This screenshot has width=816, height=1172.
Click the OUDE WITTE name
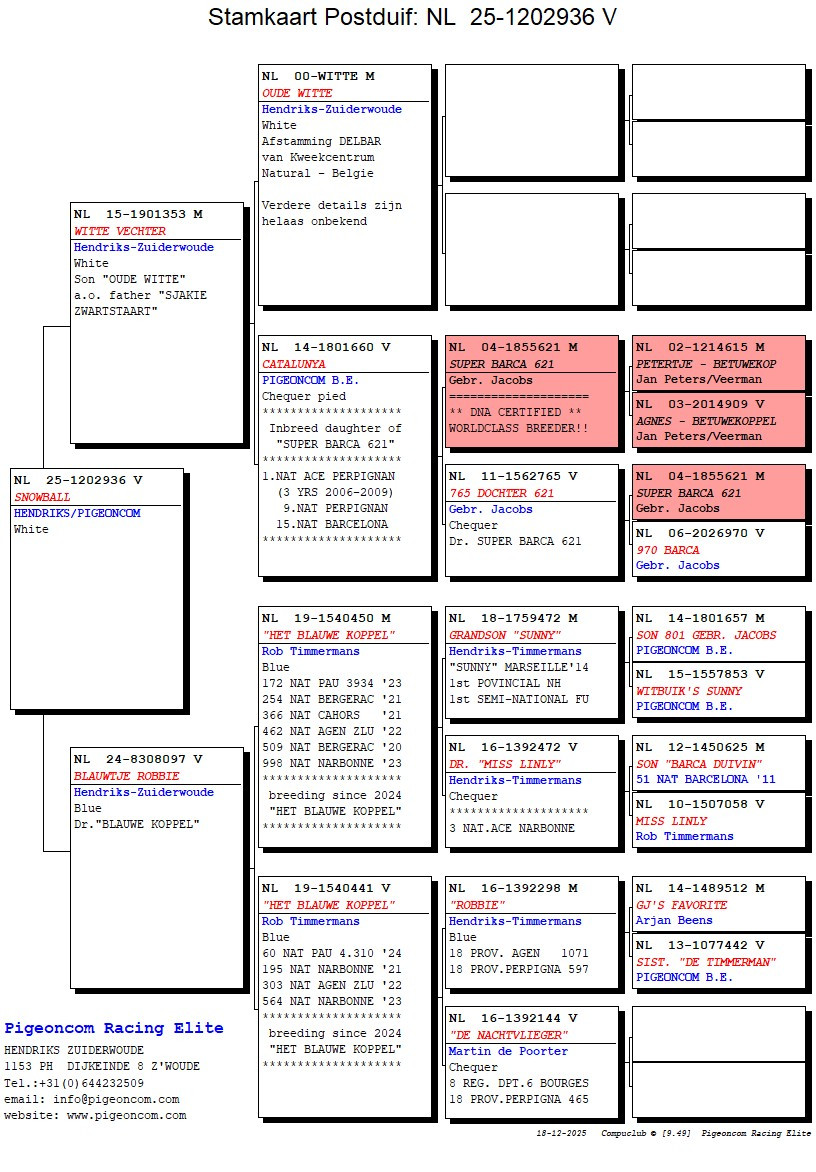tap(297, 93)
